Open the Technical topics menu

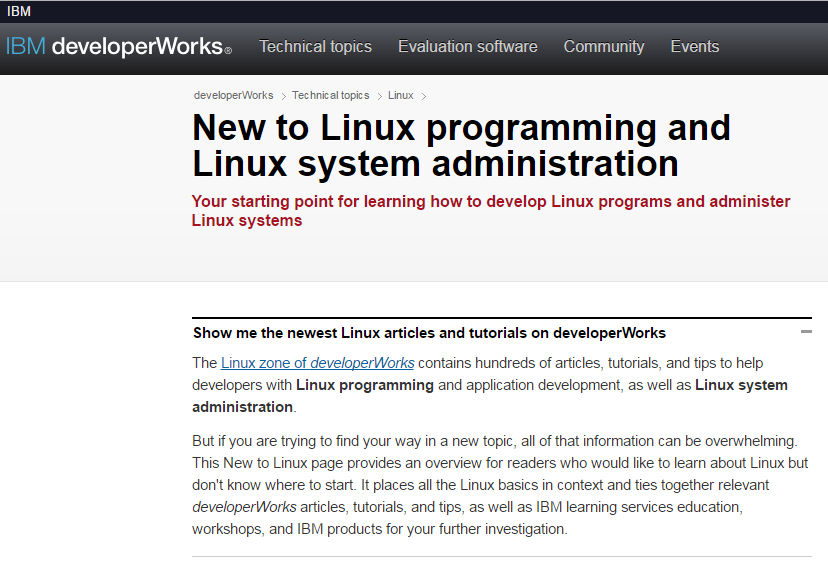(x=315, y=46)
